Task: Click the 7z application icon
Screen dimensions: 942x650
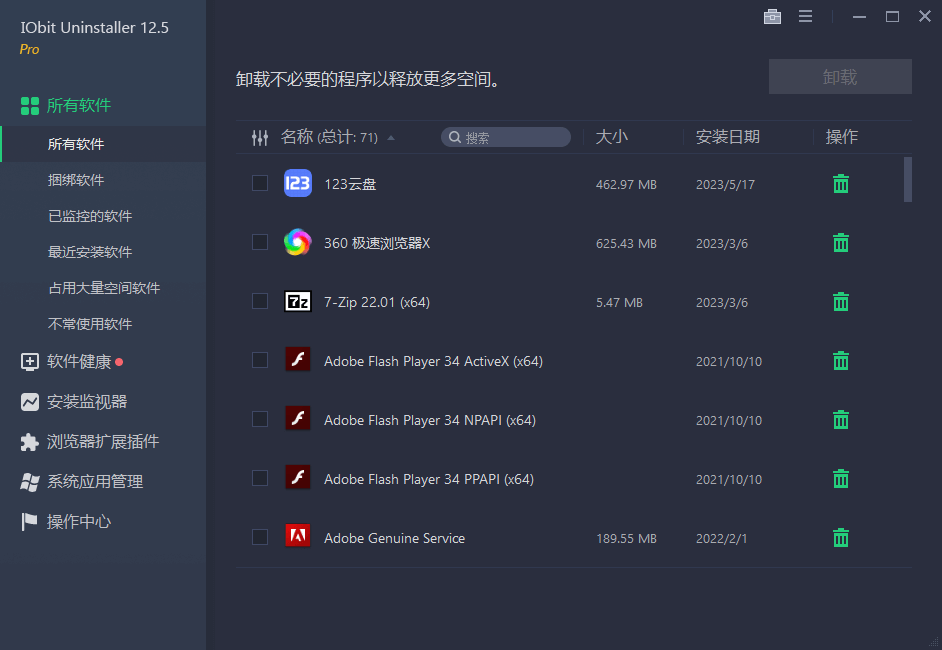Action: (297, 301)
